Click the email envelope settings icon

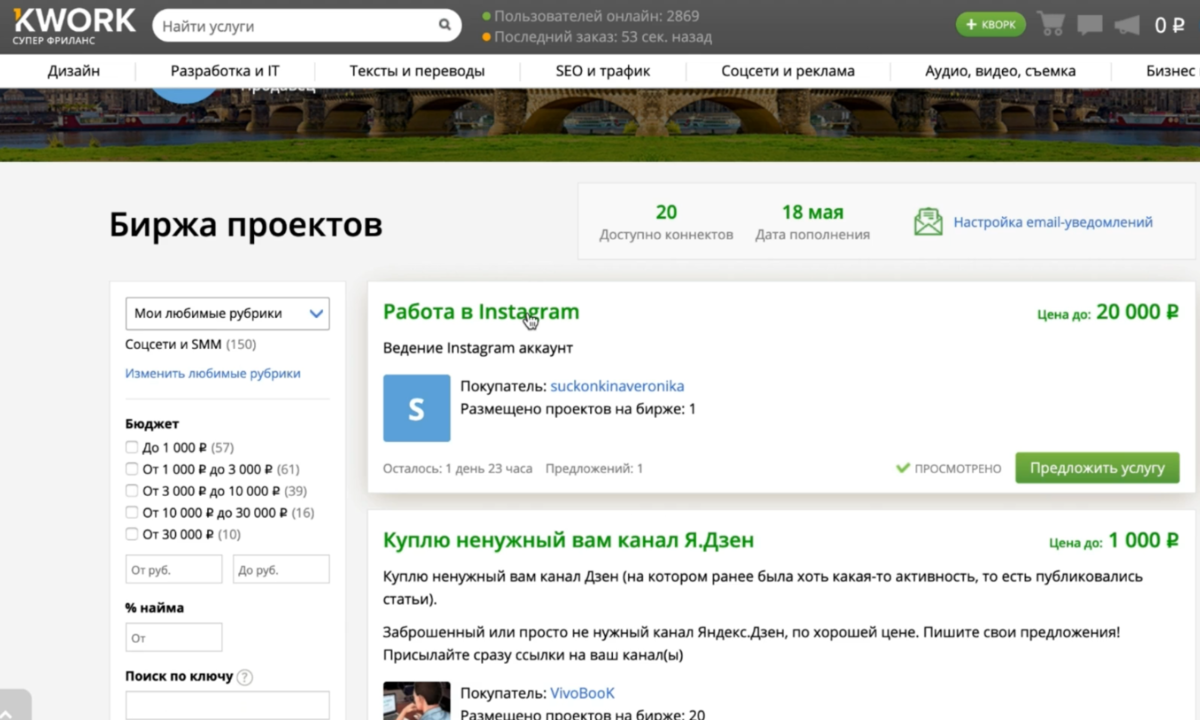pos(928,222)
